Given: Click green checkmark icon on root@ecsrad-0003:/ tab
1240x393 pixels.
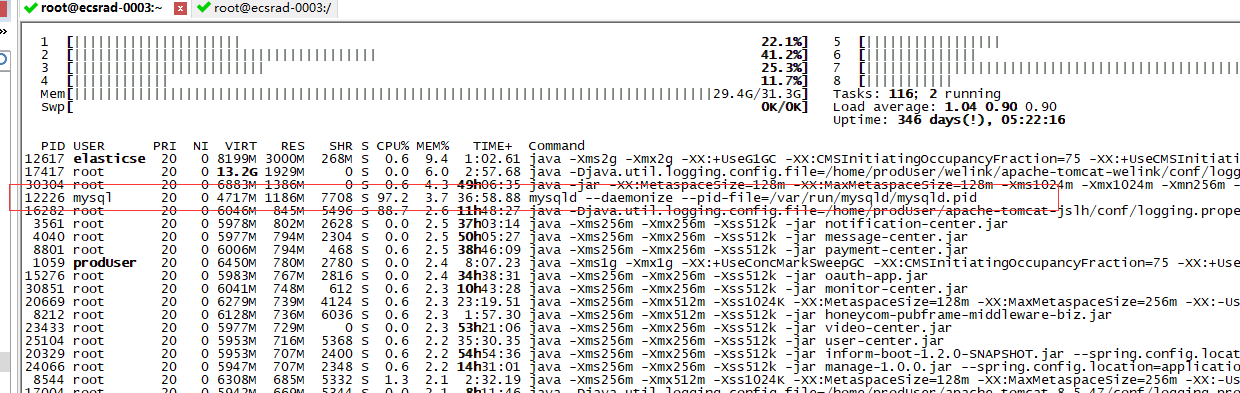Looking at the screenshot, I should 204,8.
